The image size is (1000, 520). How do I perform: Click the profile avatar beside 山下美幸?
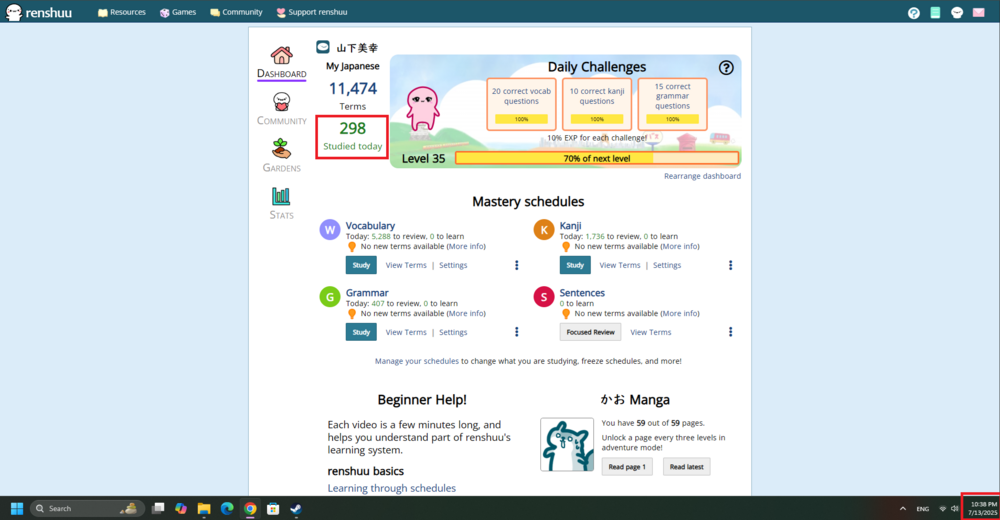tap(323, 47)
